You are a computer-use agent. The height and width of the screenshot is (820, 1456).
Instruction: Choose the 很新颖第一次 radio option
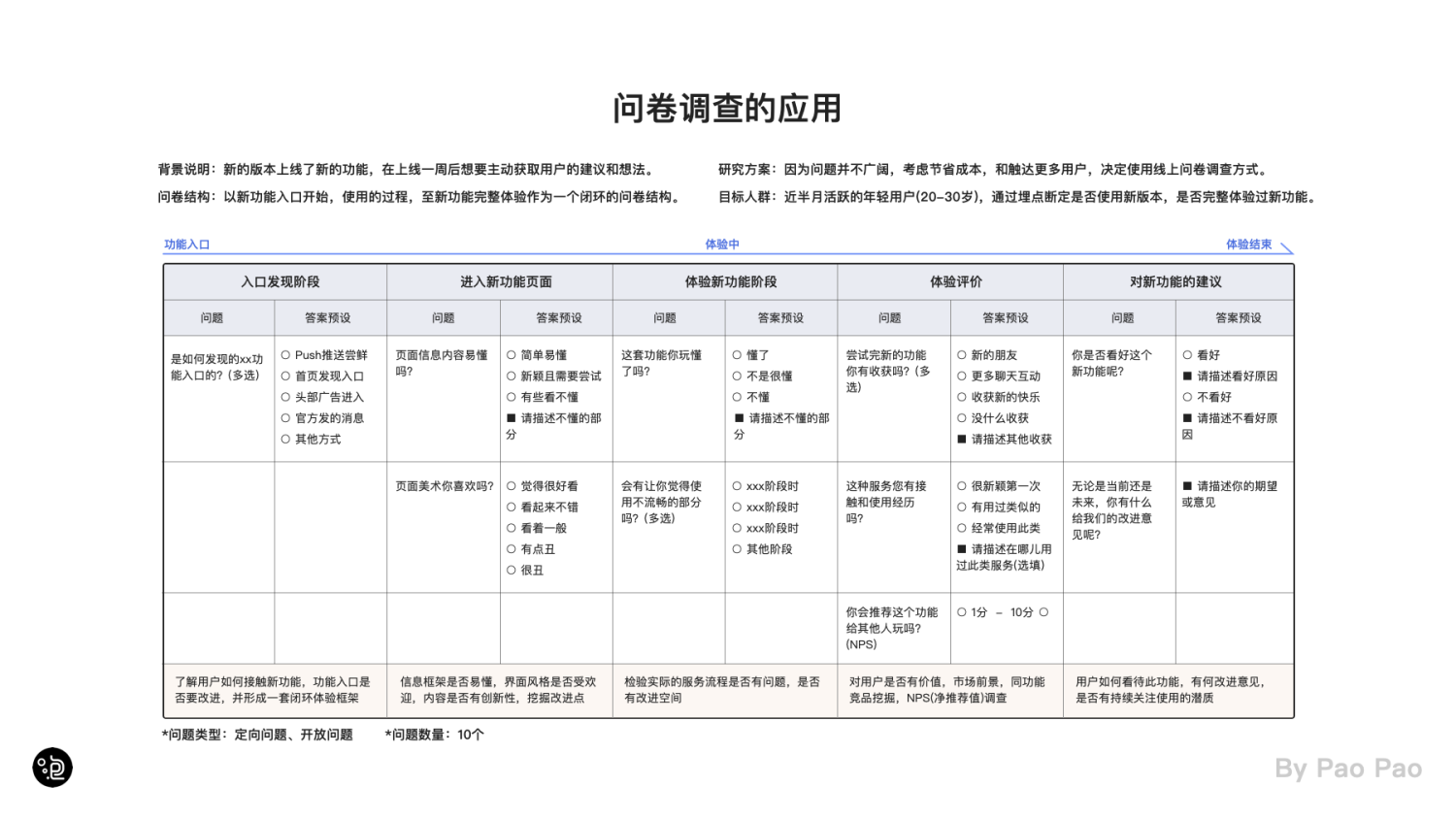[962, 486]
